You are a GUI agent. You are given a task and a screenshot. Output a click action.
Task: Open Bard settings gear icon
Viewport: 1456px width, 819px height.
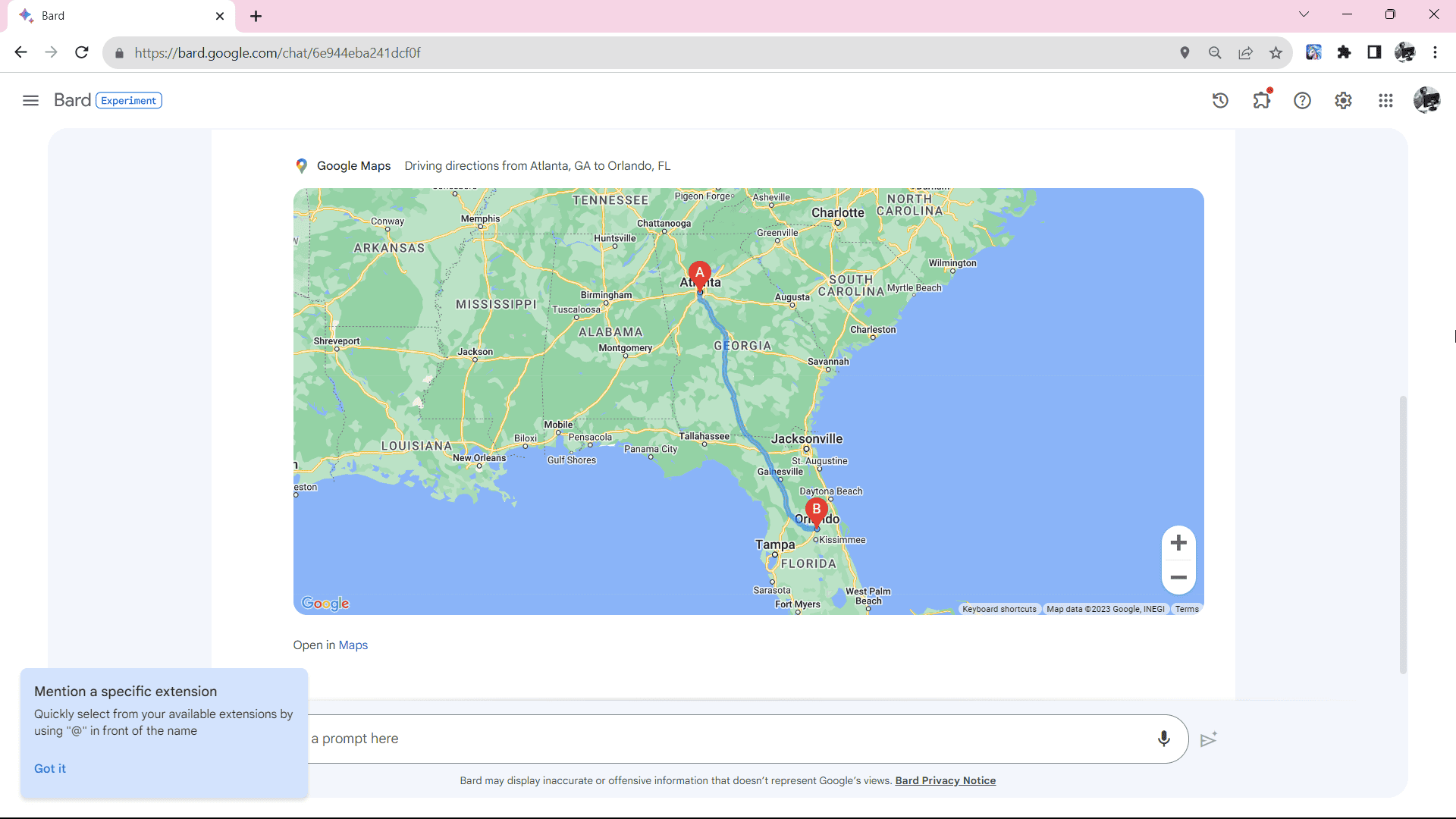[x=1343, y=100]
